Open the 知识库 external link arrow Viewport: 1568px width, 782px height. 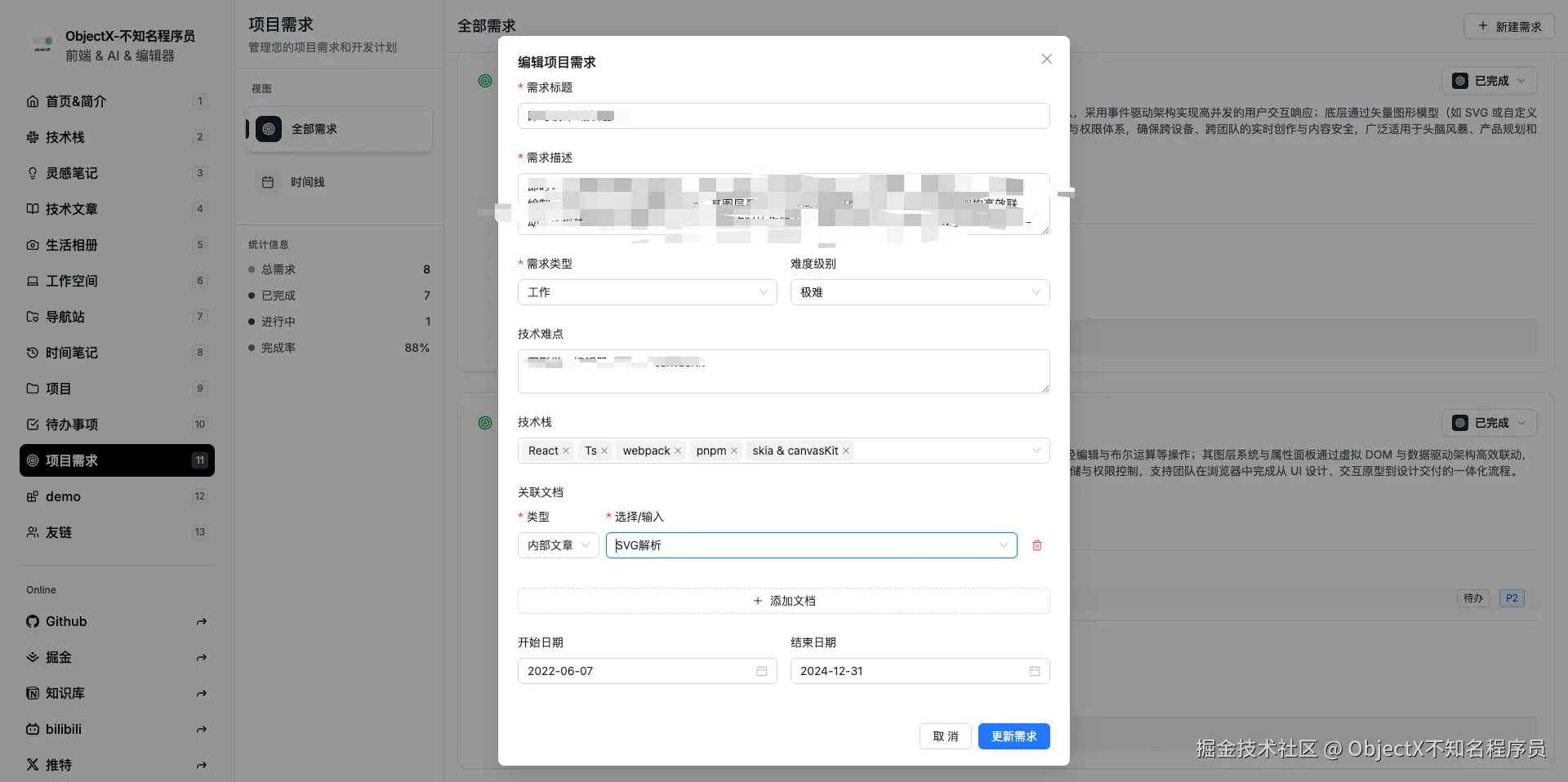pos(202,694)
